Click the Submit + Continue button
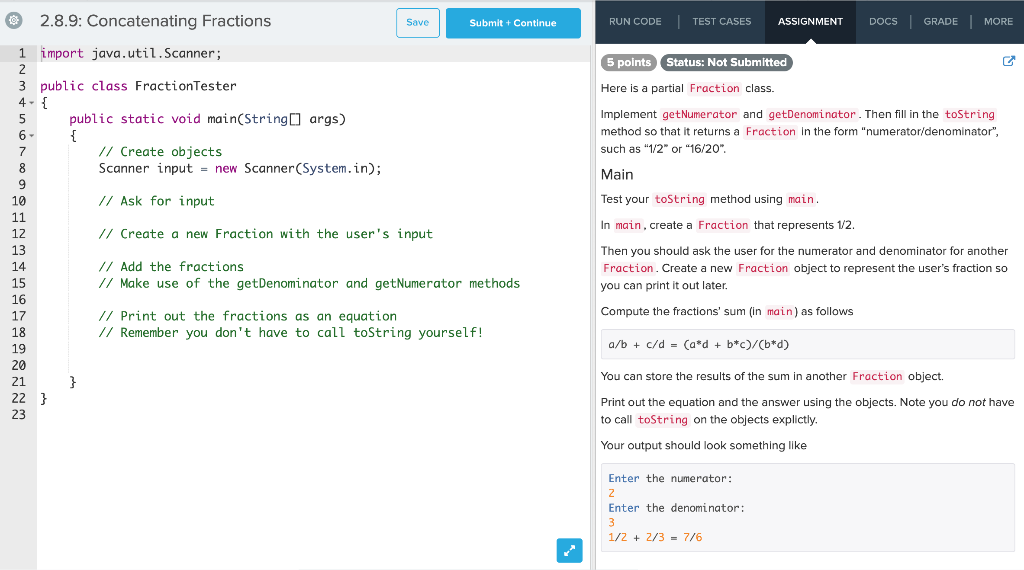The width and height of the screenshot is (1024, 570). (x=513, y=23)
